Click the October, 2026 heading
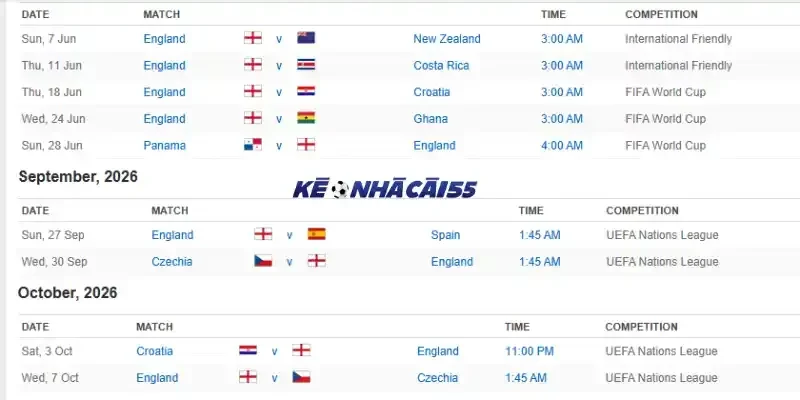 pyautogui.click(x=67, y=293)
